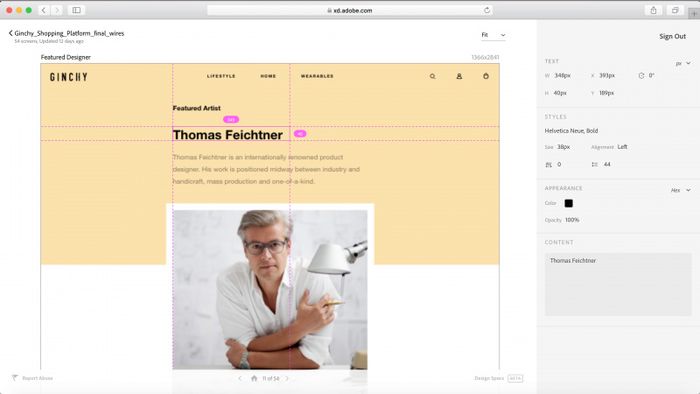Open the Hex color format dropdown
This screenshot has height=394, width=700.
(x=681, y=190)
